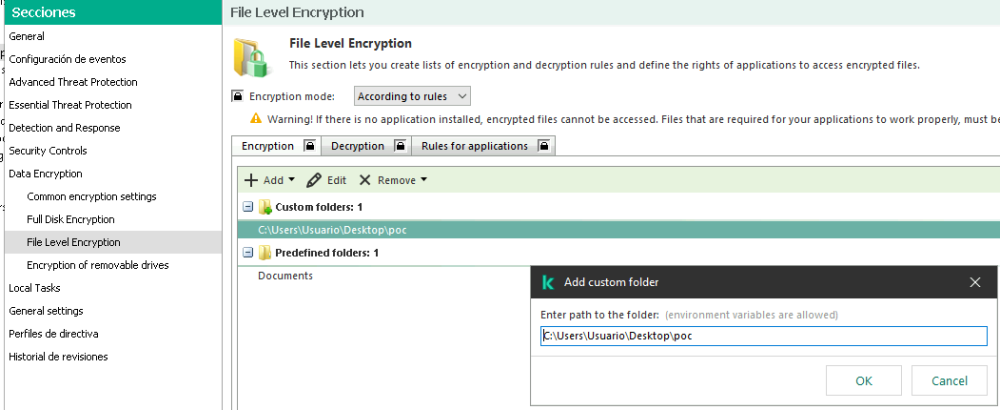Click the Add plus icon
Viewport: 1000px width, 410px height.
[x=251, y=181]
